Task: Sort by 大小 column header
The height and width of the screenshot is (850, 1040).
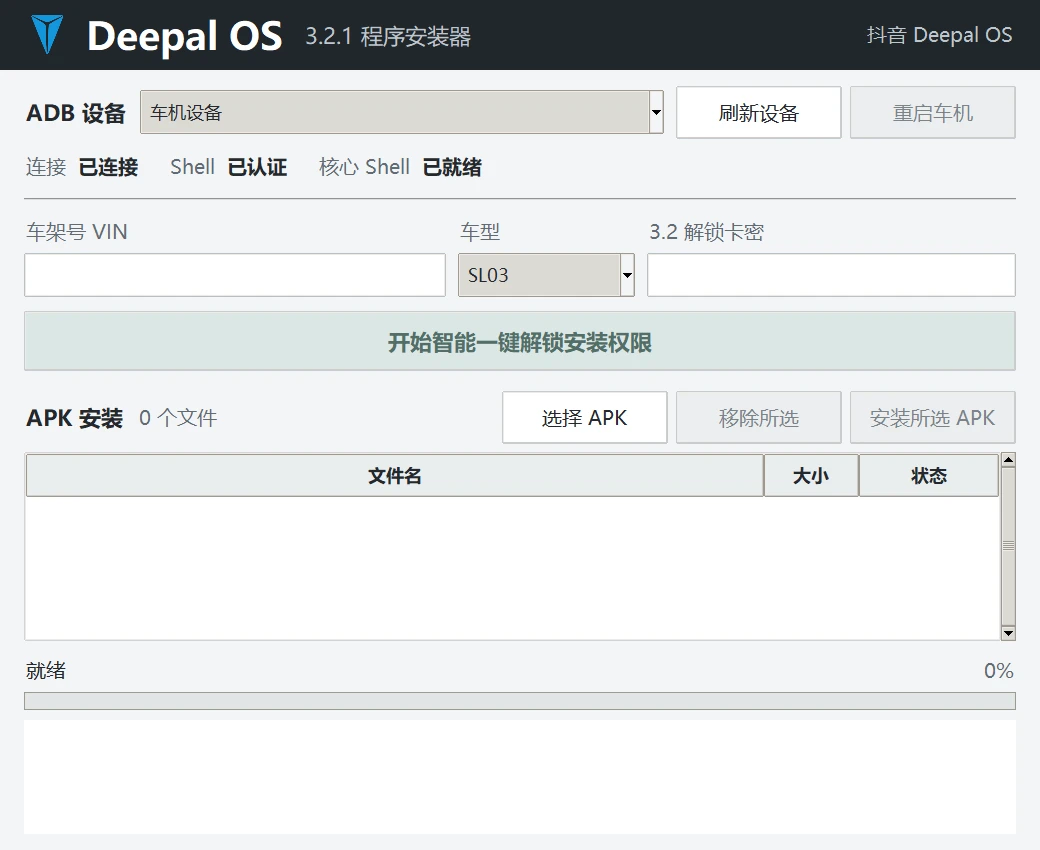Action: [x=811, y=475]
